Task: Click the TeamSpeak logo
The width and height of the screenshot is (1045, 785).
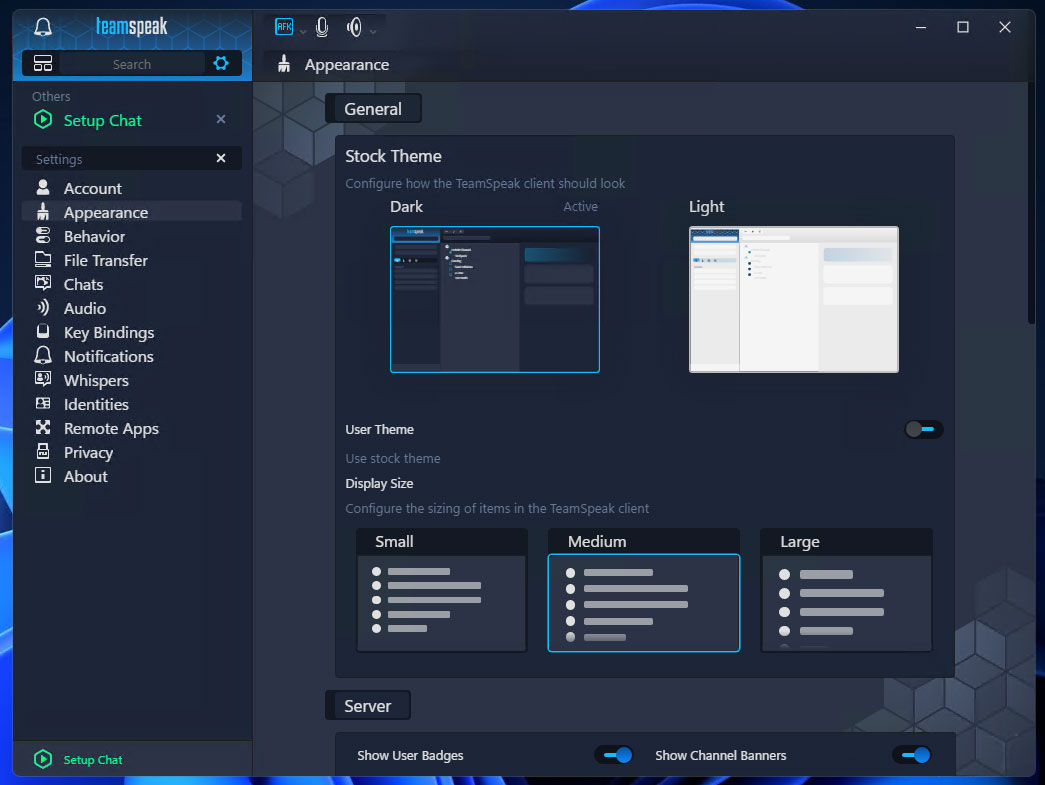Action: (x=131, y=27)
